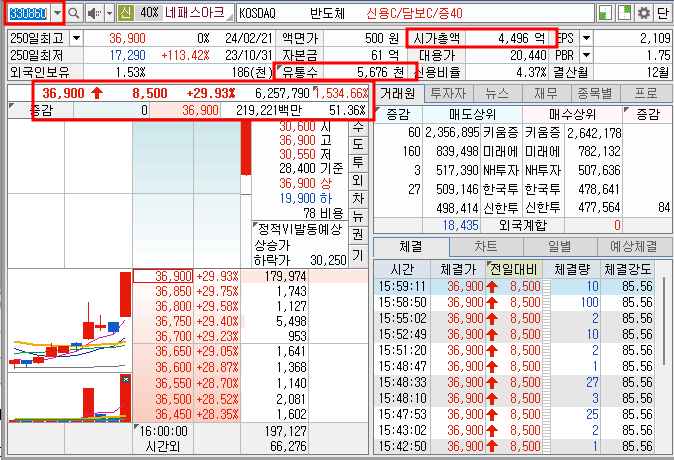Click the volume bar mini chart
Screen dimensions: 674x460
tap(70, 398)
